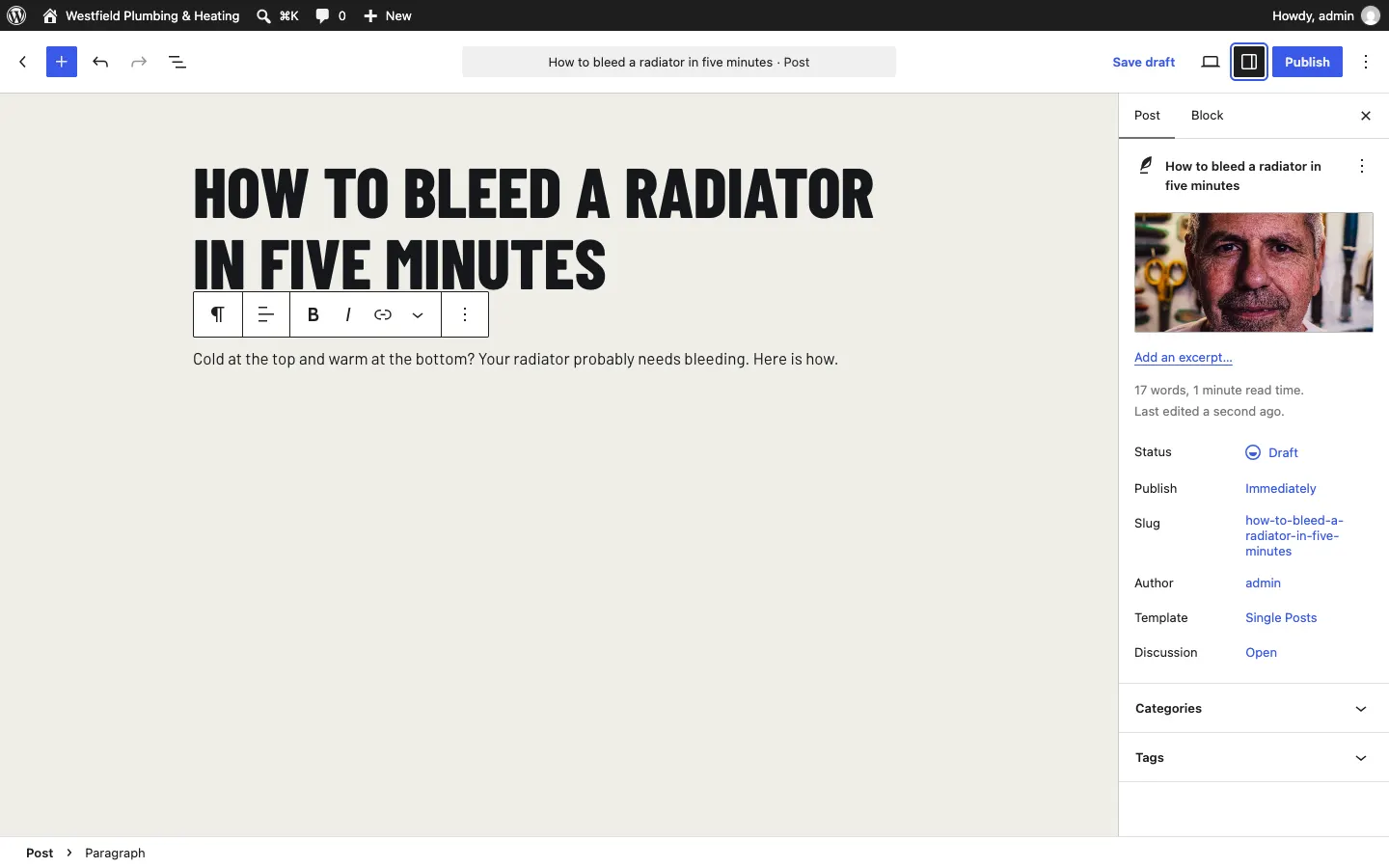This screenshot has width=1389, height=868.
Task: Open editor Options three-dot menu
Action: [1367, 62]
